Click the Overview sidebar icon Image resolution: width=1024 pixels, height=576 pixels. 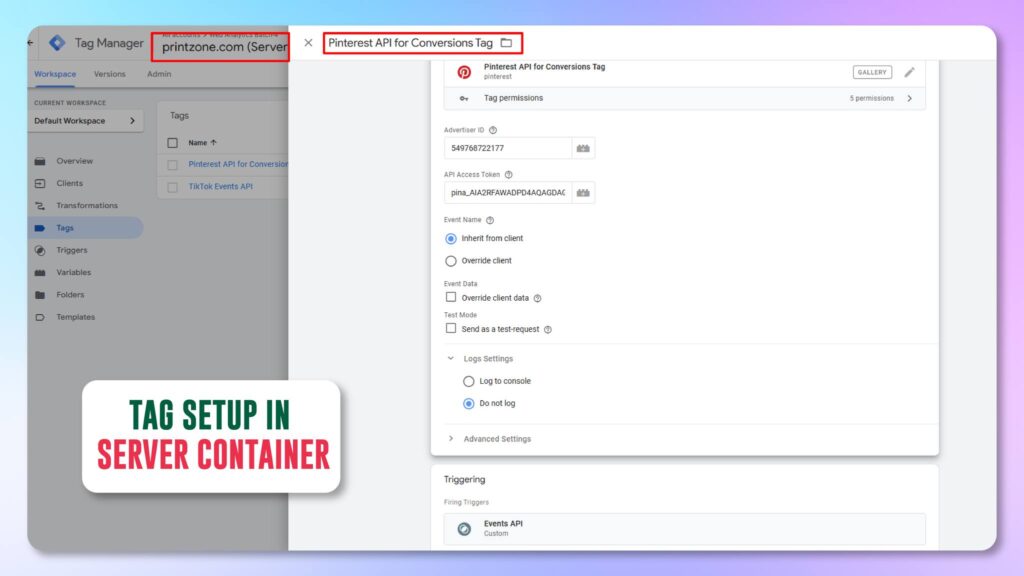tap(40, 161)
